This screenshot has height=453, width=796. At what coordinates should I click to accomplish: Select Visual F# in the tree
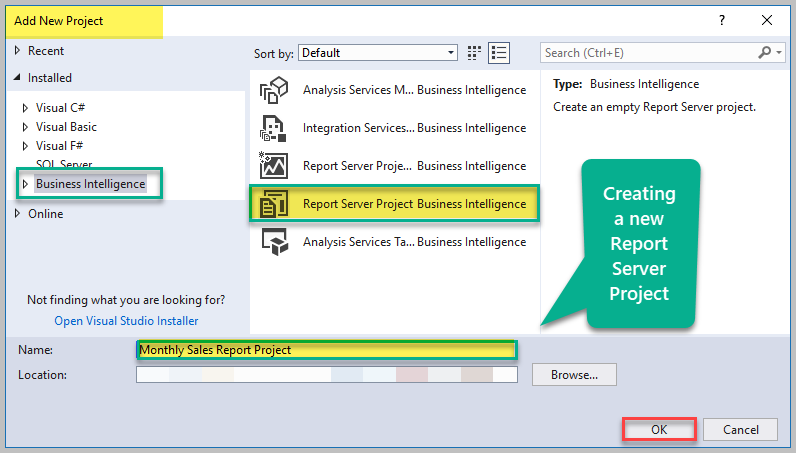(59, 146)
